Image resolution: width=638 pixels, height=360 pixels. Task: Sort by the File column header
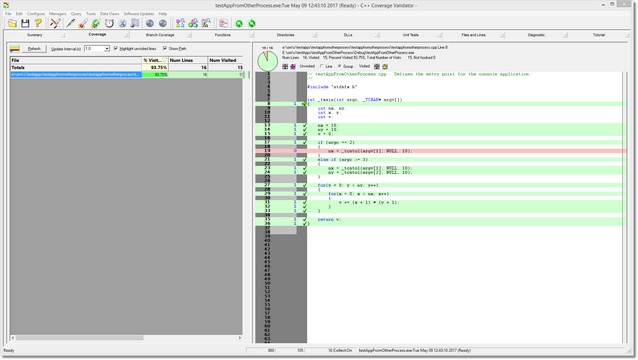pyautogui.click(x=76, y=60)
